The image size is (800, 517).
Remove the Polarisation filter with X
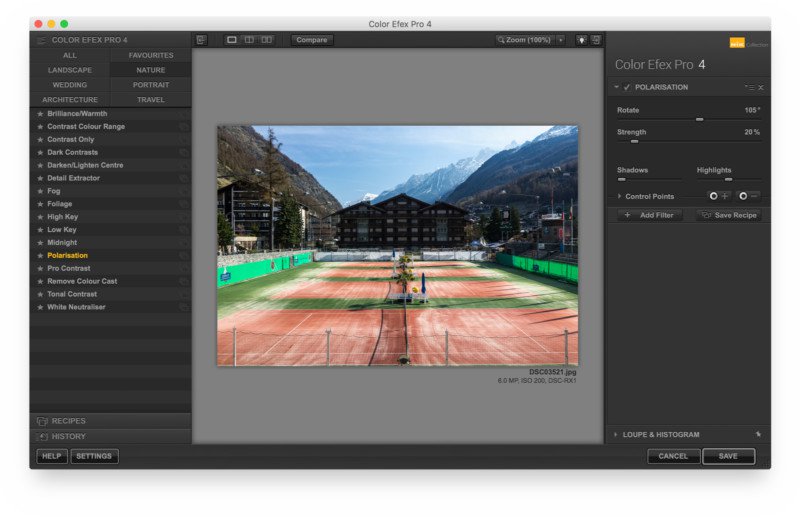[761, 87]
